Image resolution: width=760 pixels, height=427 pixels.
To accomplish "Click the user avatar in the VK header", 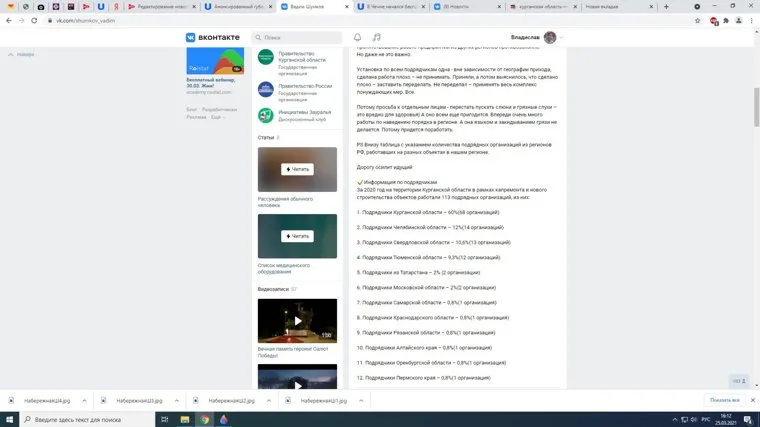I will [x=550, y=37].
